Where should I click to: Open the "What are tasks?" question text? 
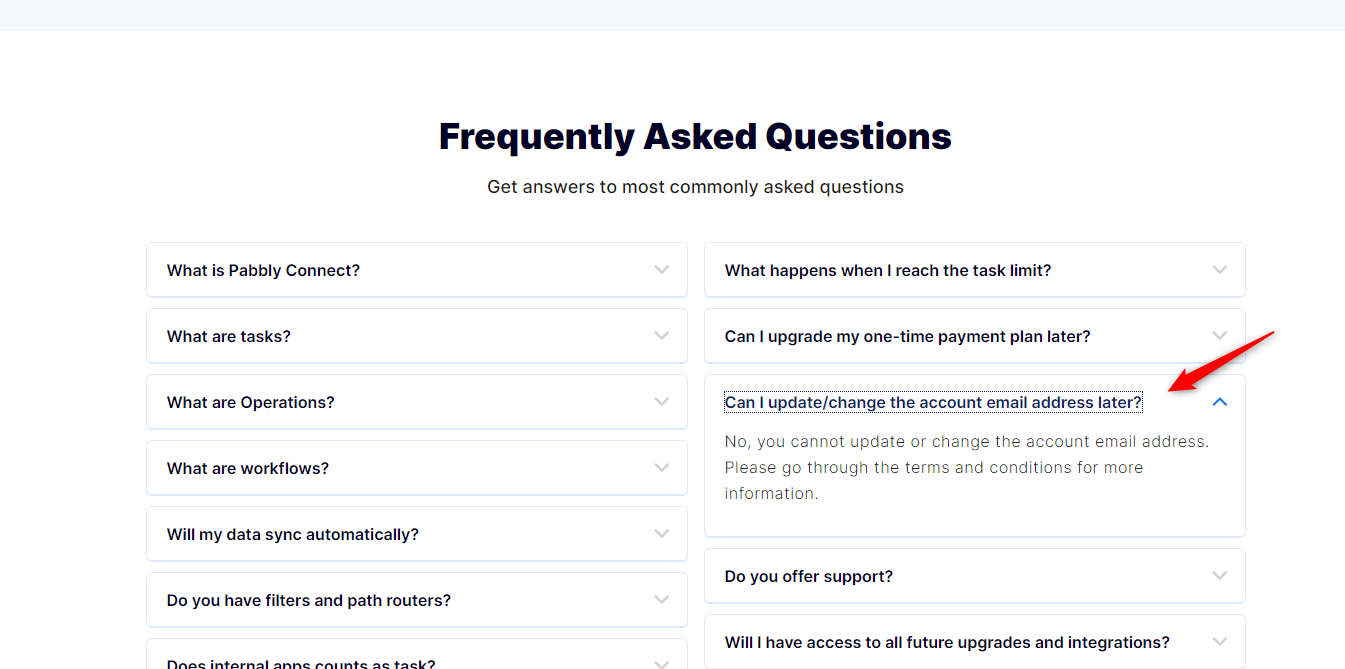[229, 337]
